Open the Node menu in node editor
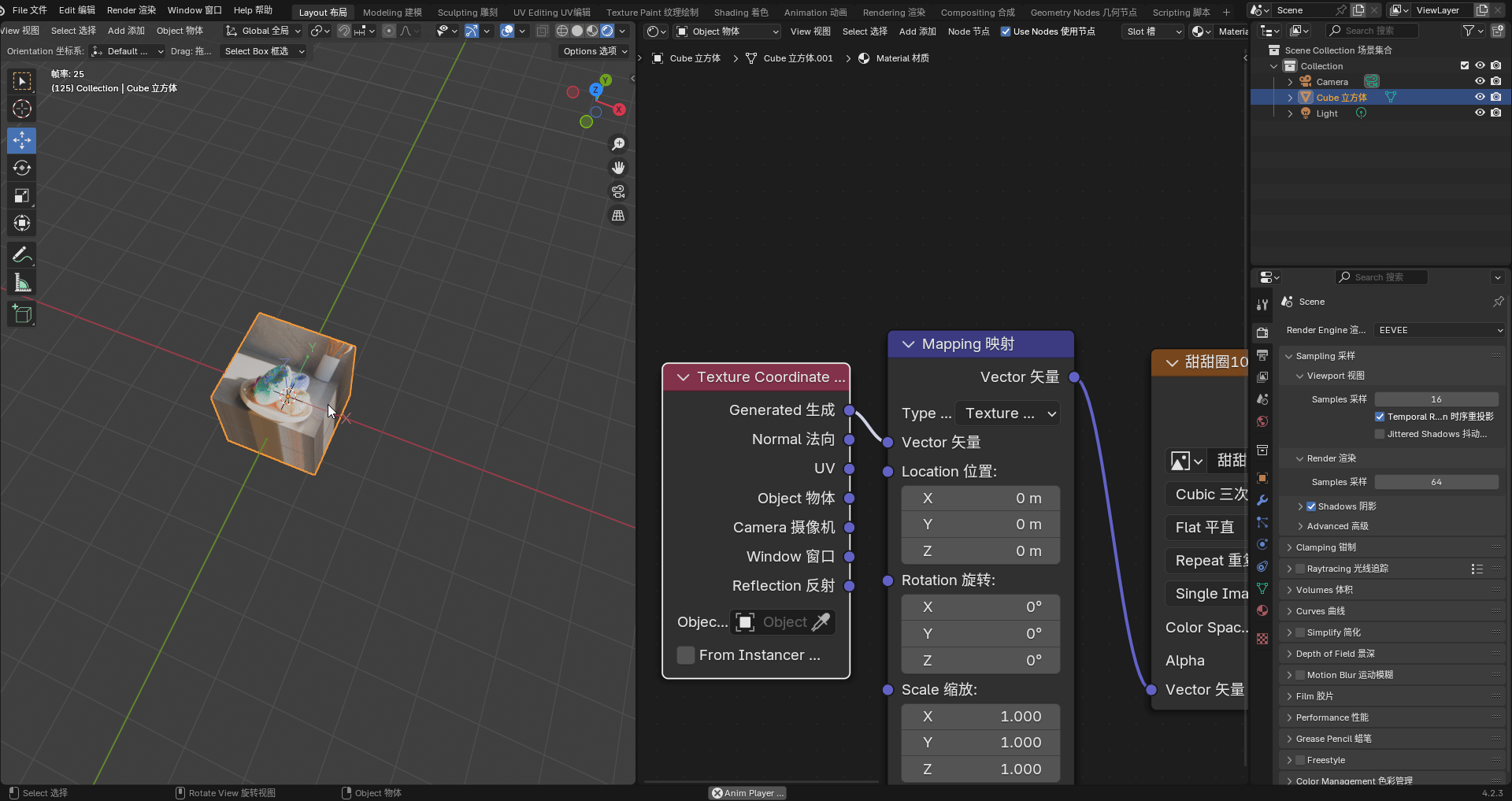Viewport: 1512px width, 801px height. (969, 32)
